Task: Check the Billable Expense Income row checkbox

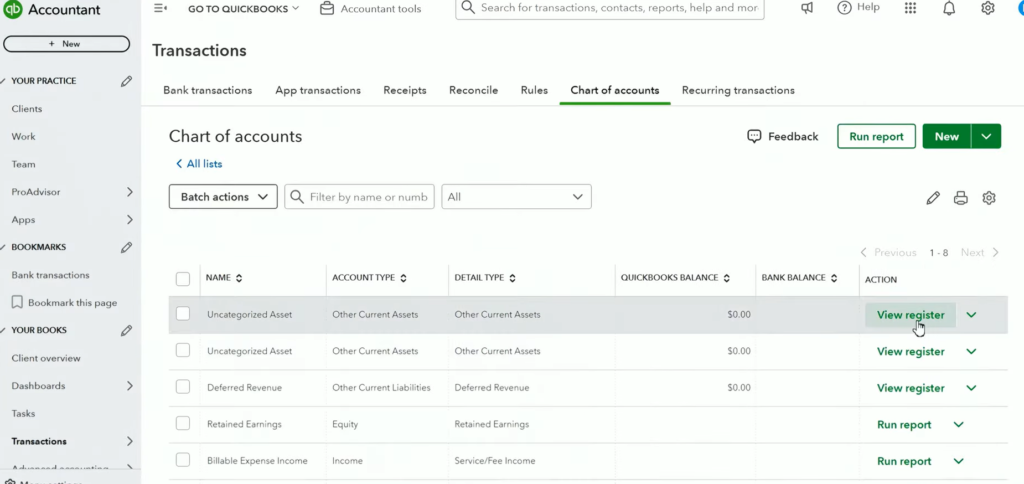Action: coord(183,460)
